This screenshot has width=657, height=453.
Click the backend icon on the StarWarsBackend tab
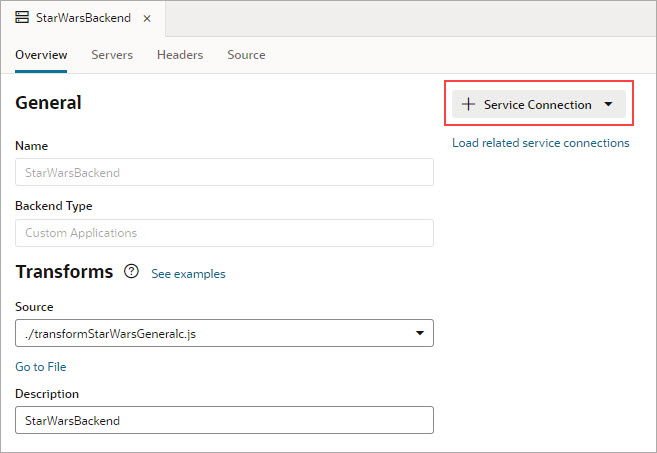[x=22, y=19]
